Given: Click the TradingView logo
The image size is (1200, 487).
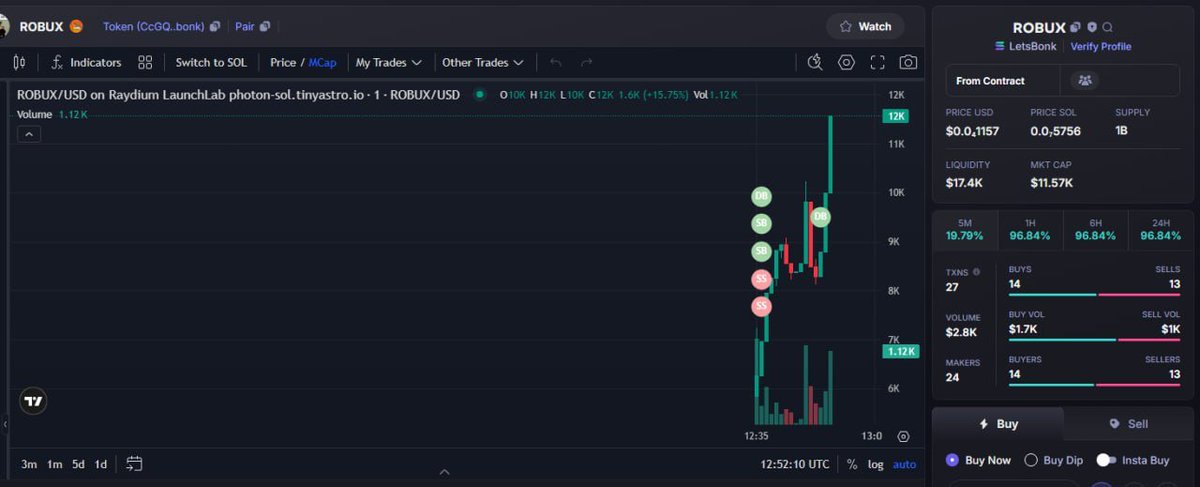Looking at the screenshot, I should pyautogui.click(x=34, y=401).
